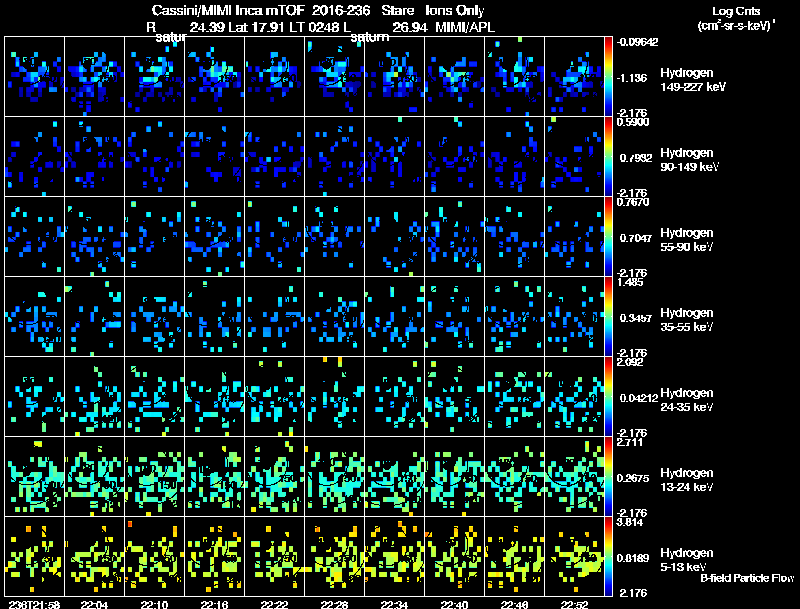Image resolution: width=800 pixels, height=609 pixels.
Task: Click the 0.3457 colorbar value
Action: [x=636, y=318]
